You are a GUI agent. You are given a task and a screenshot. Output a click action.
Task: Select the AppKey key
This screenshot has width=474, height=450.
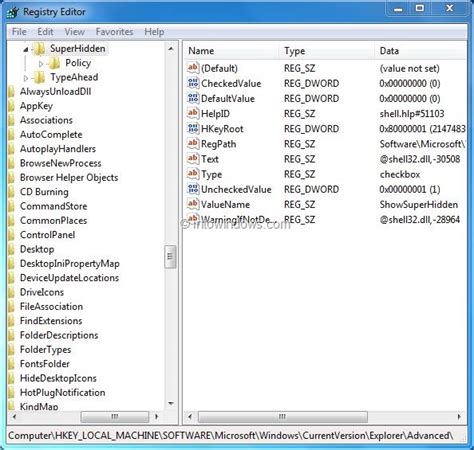tap(36, 106)
